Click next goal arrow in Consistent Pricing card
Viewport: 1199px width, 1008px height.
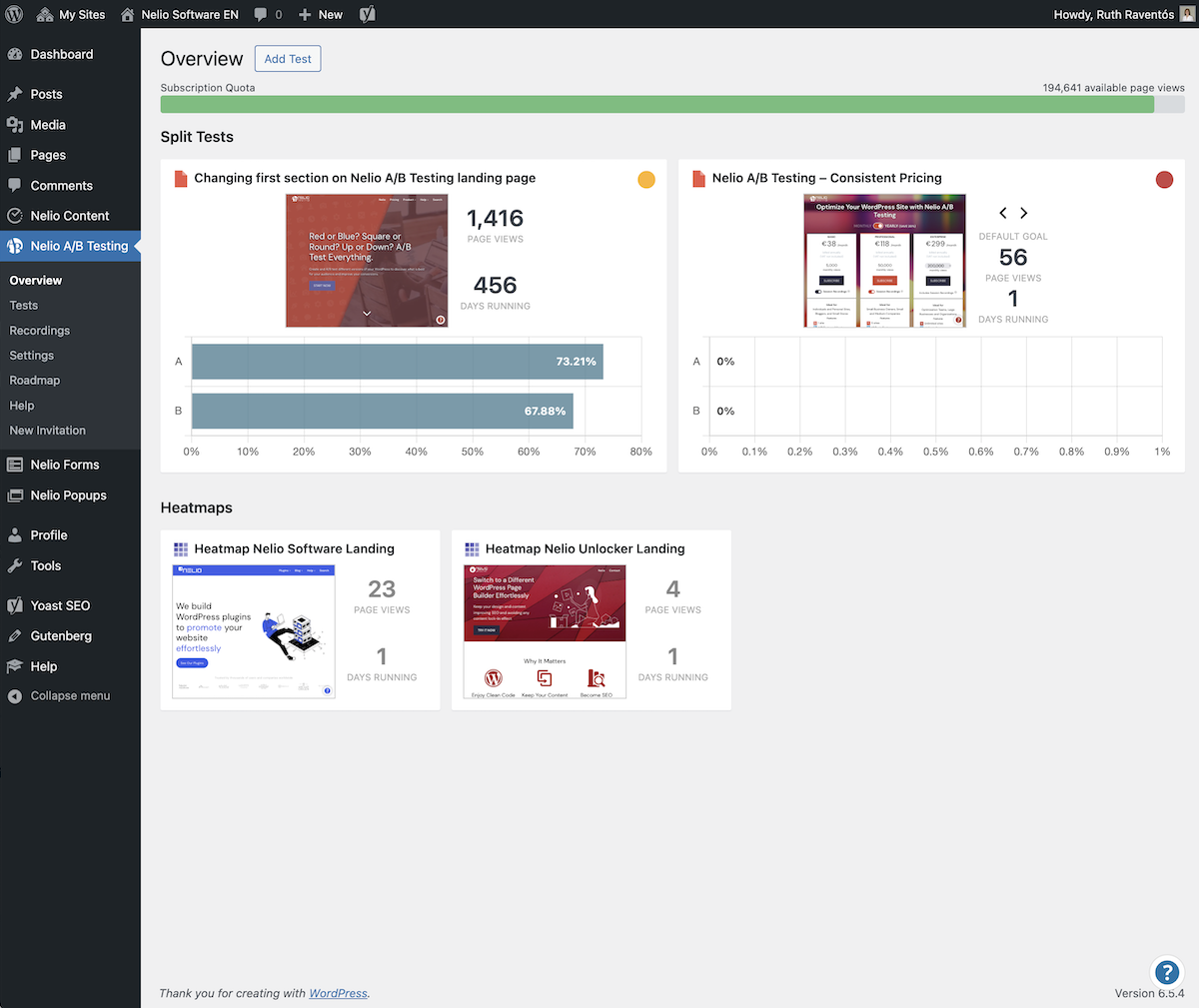[x=1024, y=213]
